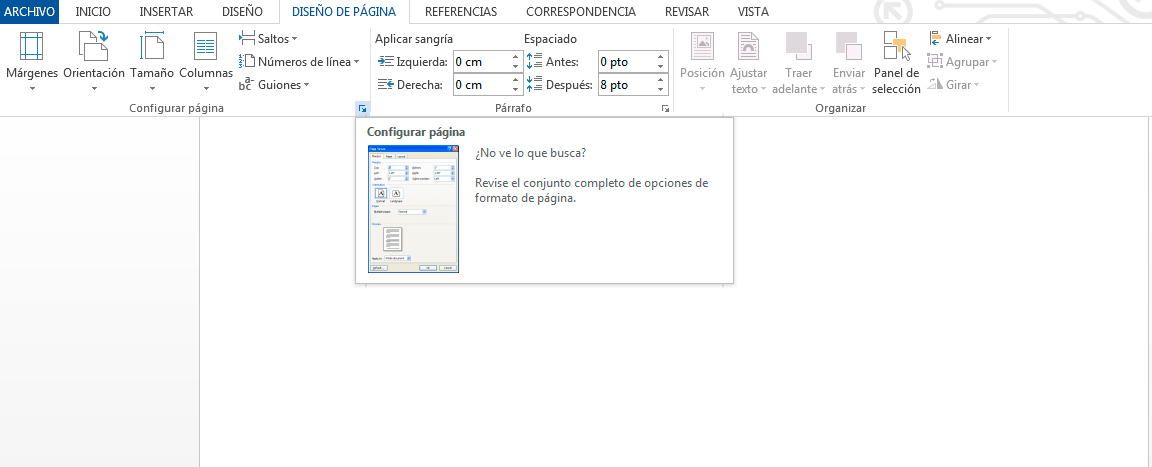Click the Después spacing icon
The width and height of the screenshot is (1152, 467).
[x=534, y=85]
